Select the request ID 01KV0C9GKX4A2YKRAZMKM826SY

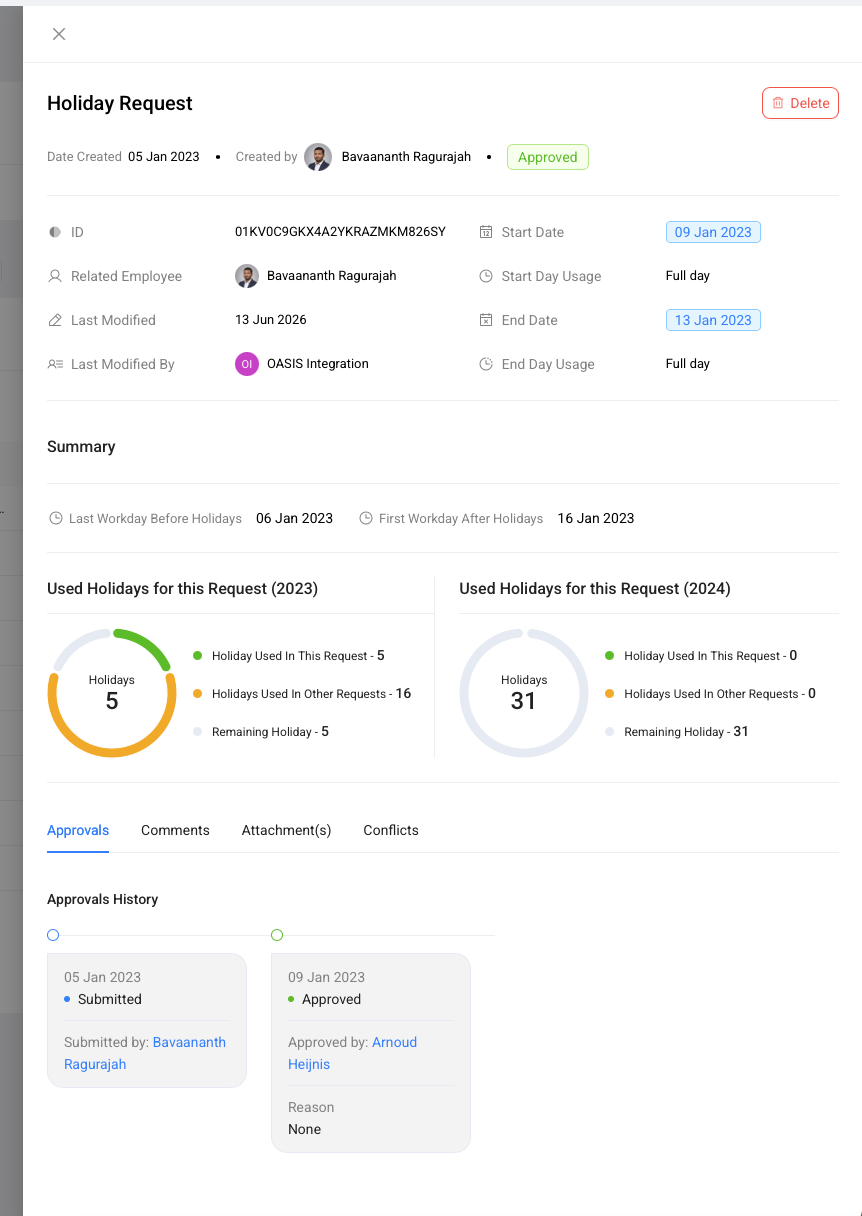tap(340, 232)
